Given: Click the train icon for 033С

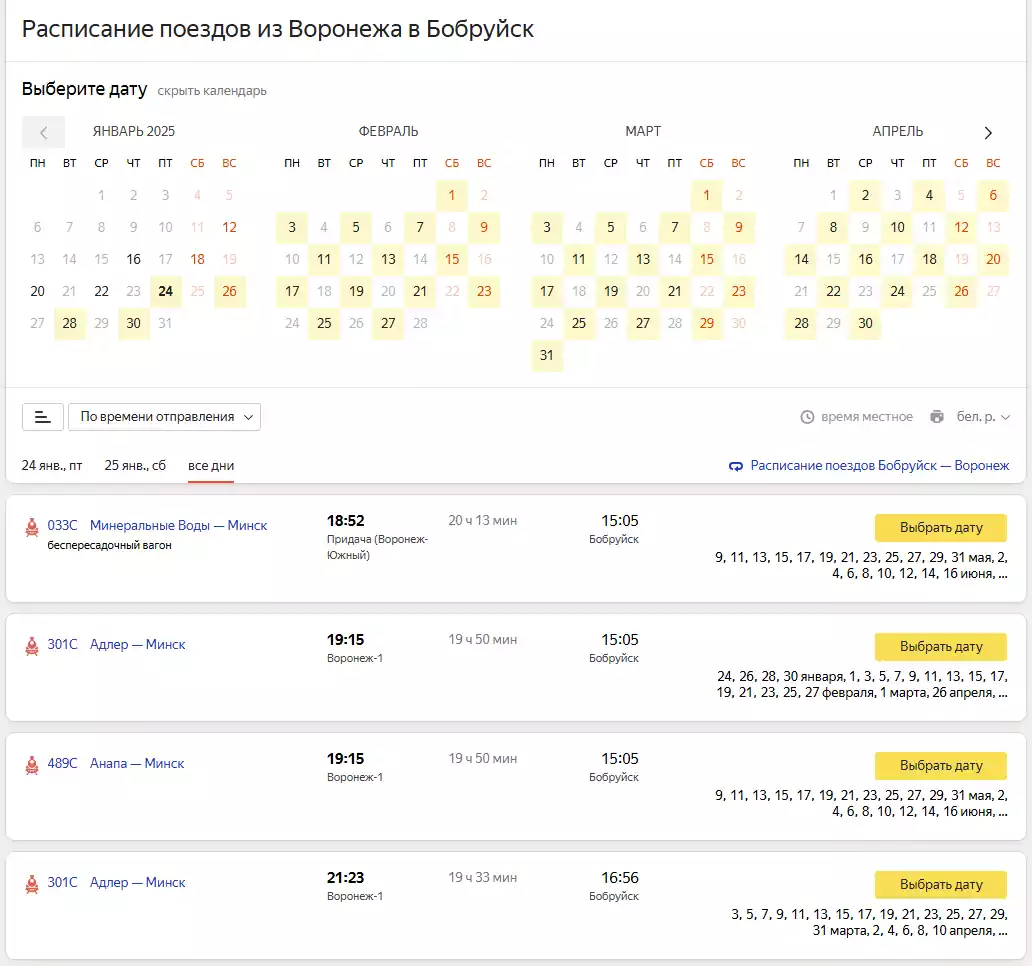Looking at the screenshot, I should click(x=32, y=526).
